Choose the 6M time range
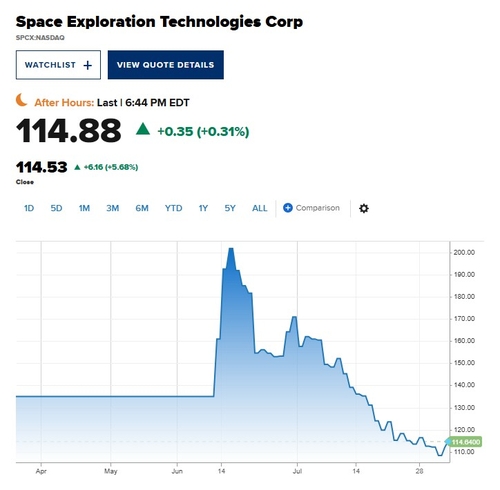The width and height of the screenshot is (500, 490). click(142, 208)
